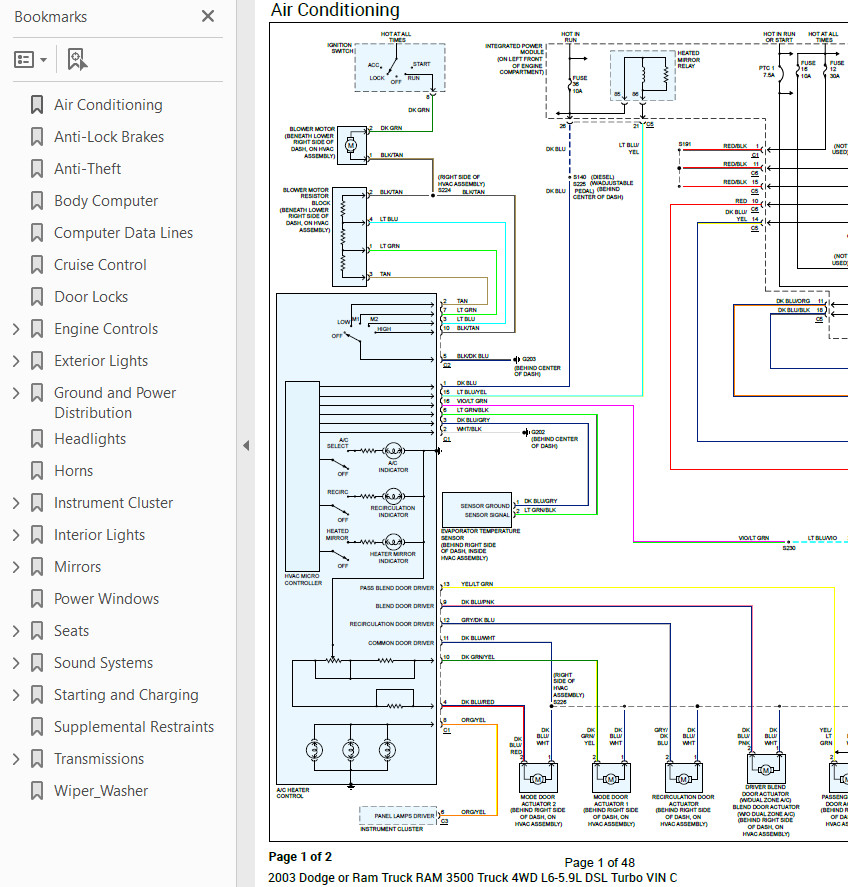
Task: Go to the Anti-Theft bookmark
Action: coord(88,169)
